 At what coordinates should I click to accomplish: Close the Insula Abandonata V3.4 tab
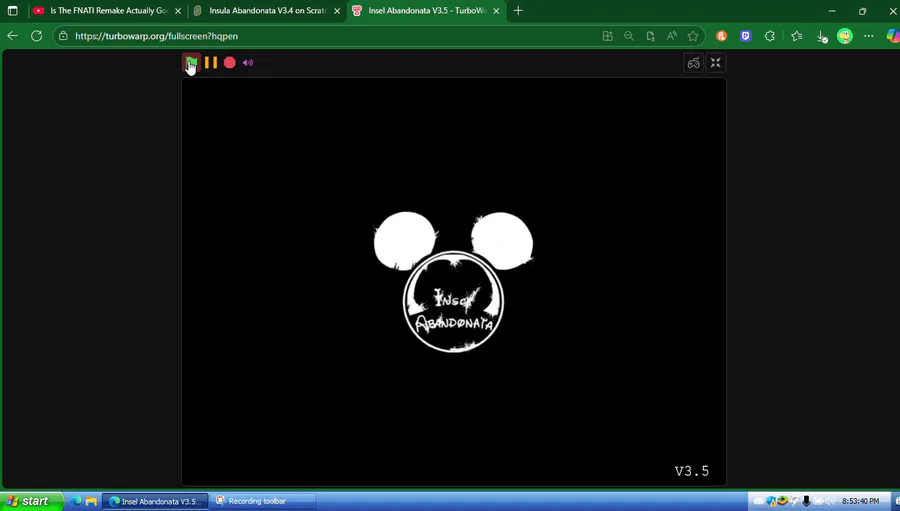[x=337, y=10]
